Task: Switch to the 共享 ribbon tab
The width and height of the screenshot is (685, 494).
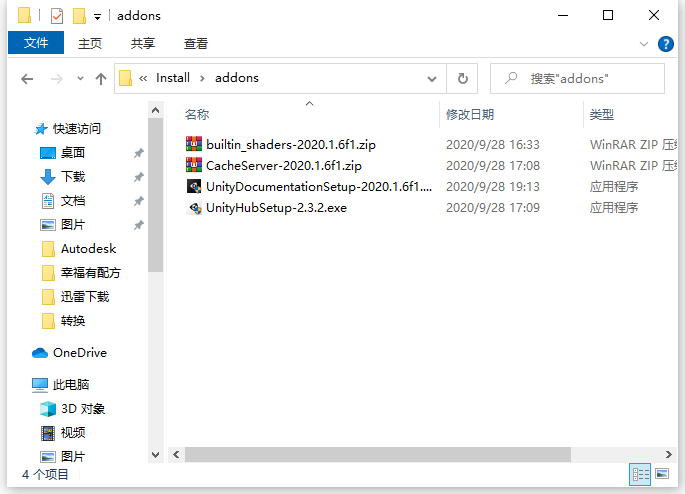Action: (143, 43)
